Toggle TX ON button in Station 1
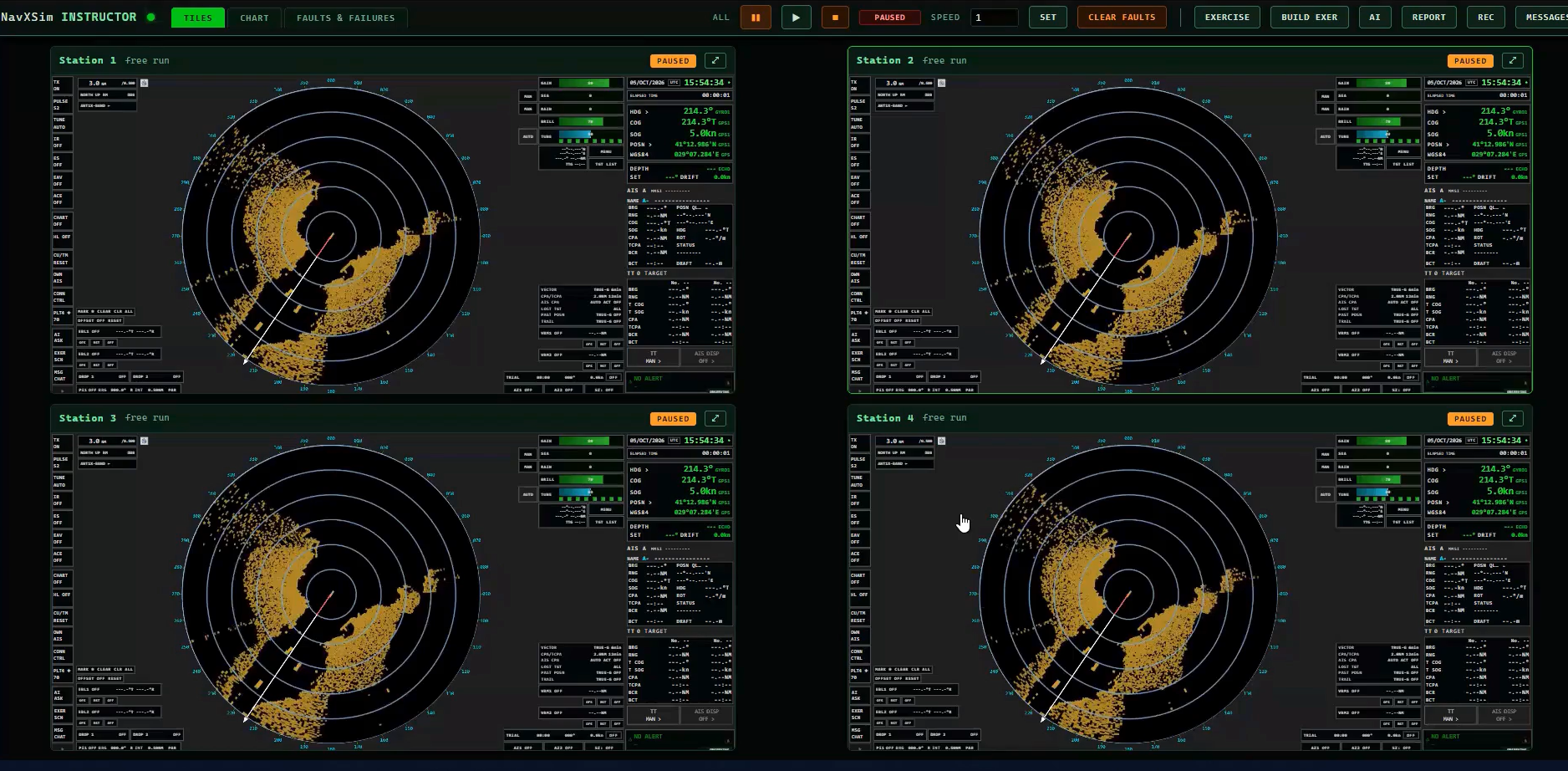 pyautogui.click(x=61, y=85)
